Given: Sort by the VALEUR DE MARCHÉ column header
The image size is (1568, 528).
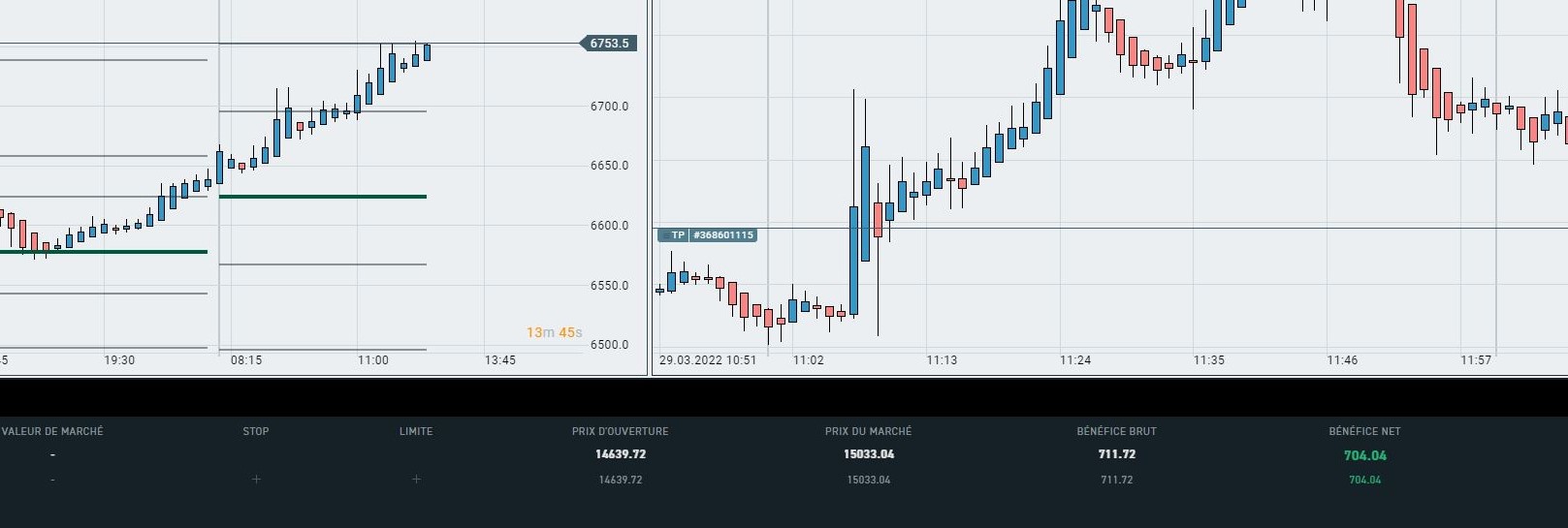Looking at the screenshot, I should pyautogui.click(x=52, y=431).
